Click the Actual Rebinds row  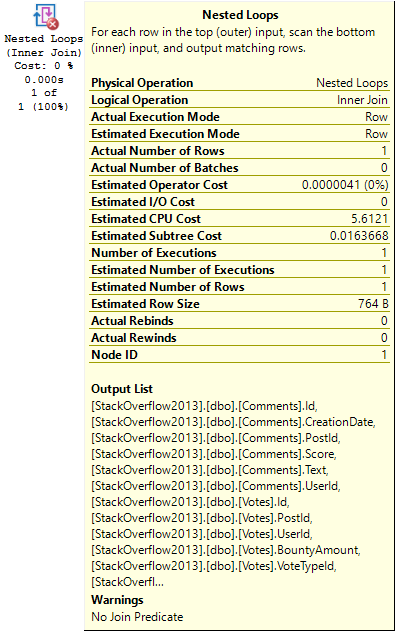(239, 321)
